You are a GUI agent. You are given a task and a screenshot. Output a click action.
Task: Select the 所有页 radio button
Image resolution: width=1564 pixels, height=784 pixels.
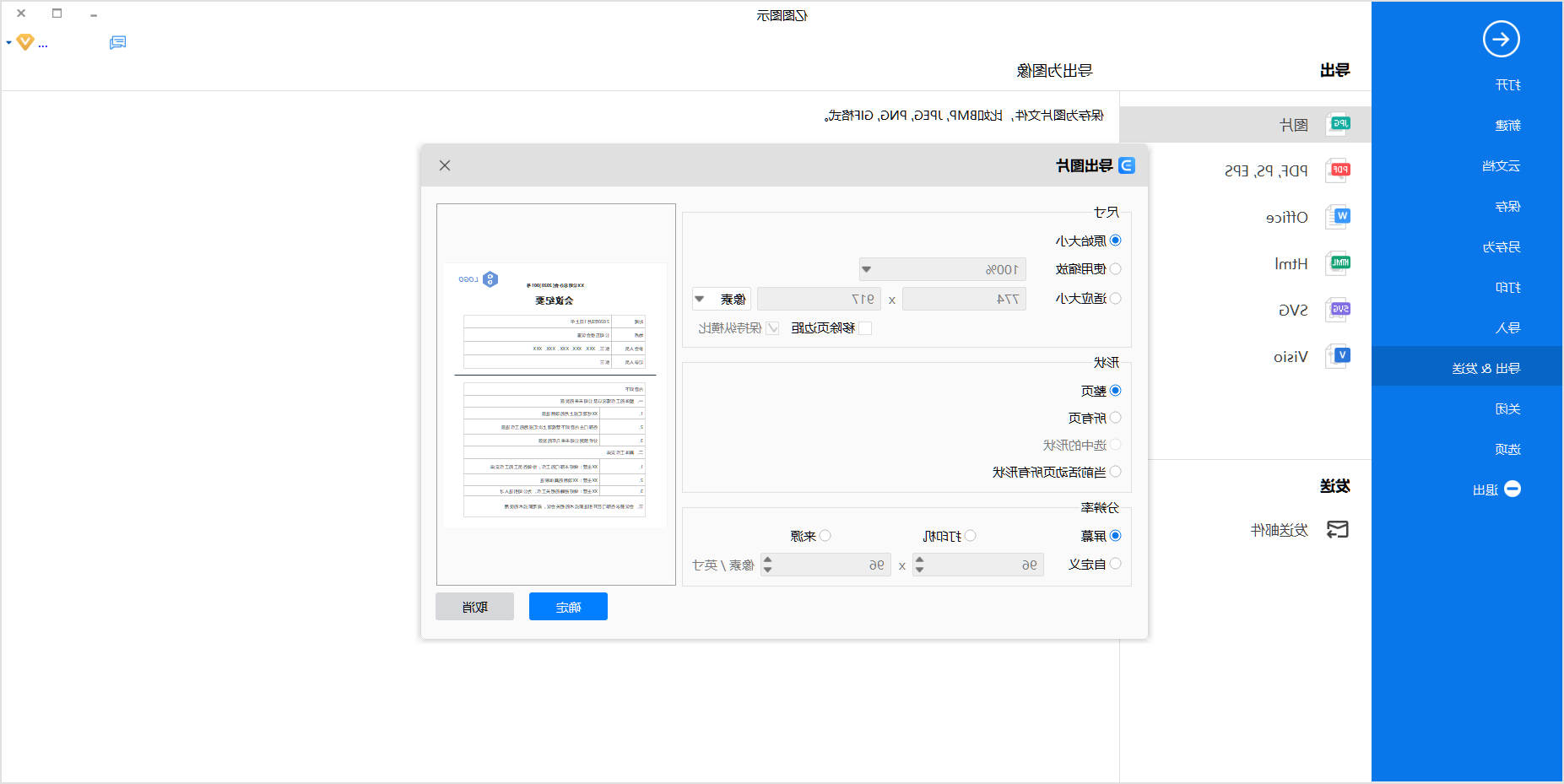pos(1115,418)
